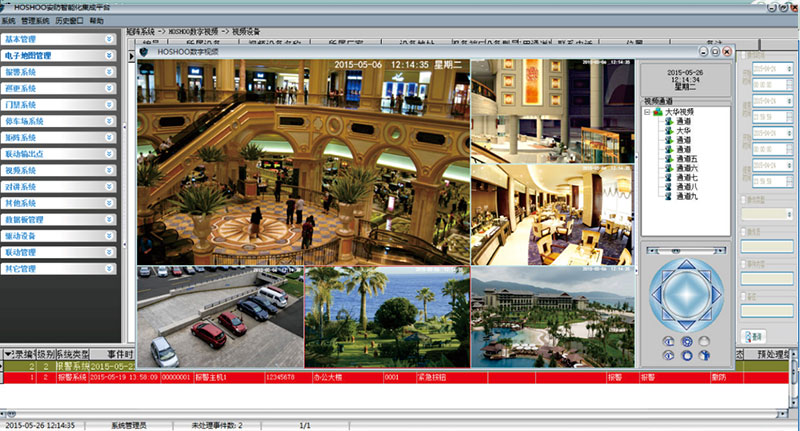Expand the 停车场系统 sidebar section
This screenshot has height=431, width=800.
(x=109, y=121)
